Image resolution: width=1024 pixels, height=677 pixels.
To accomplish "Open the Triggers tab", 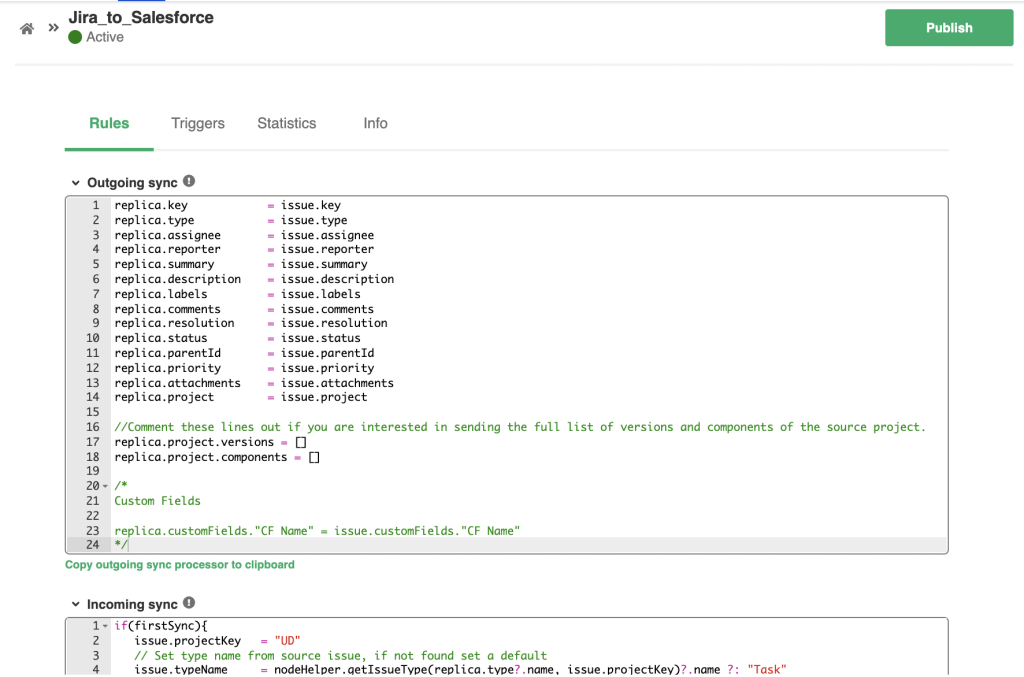I will pyautogui.click(x=198, y=123).
